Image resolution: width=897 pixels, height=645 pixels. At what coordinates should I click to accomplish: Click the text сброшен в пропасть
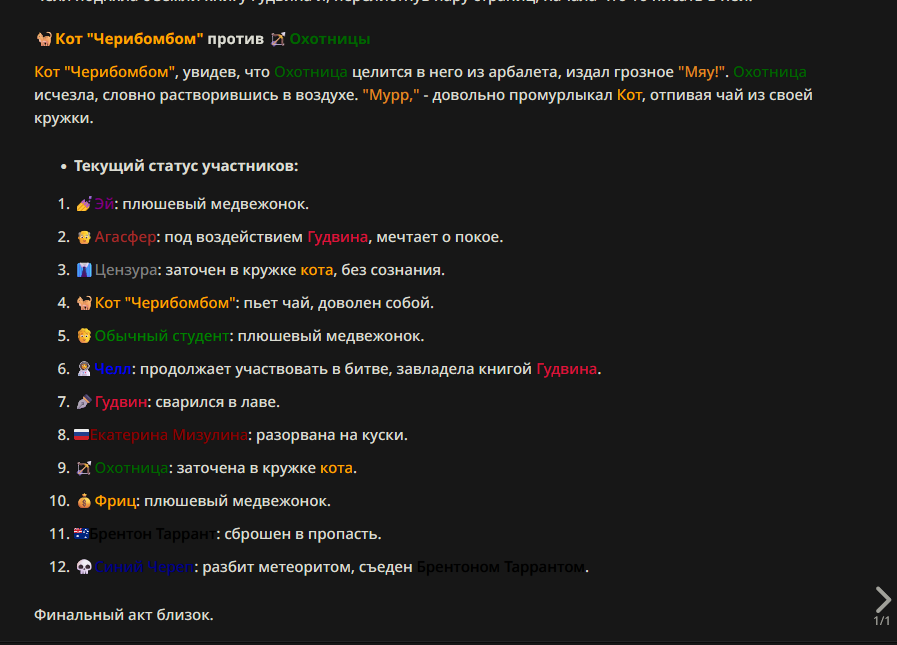click(303, 534)
